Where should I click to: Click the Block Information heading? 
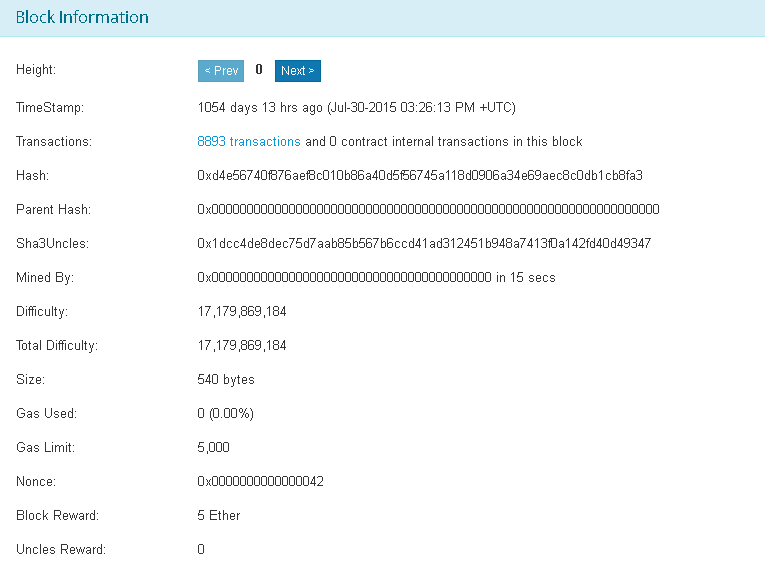click(82, 18)
